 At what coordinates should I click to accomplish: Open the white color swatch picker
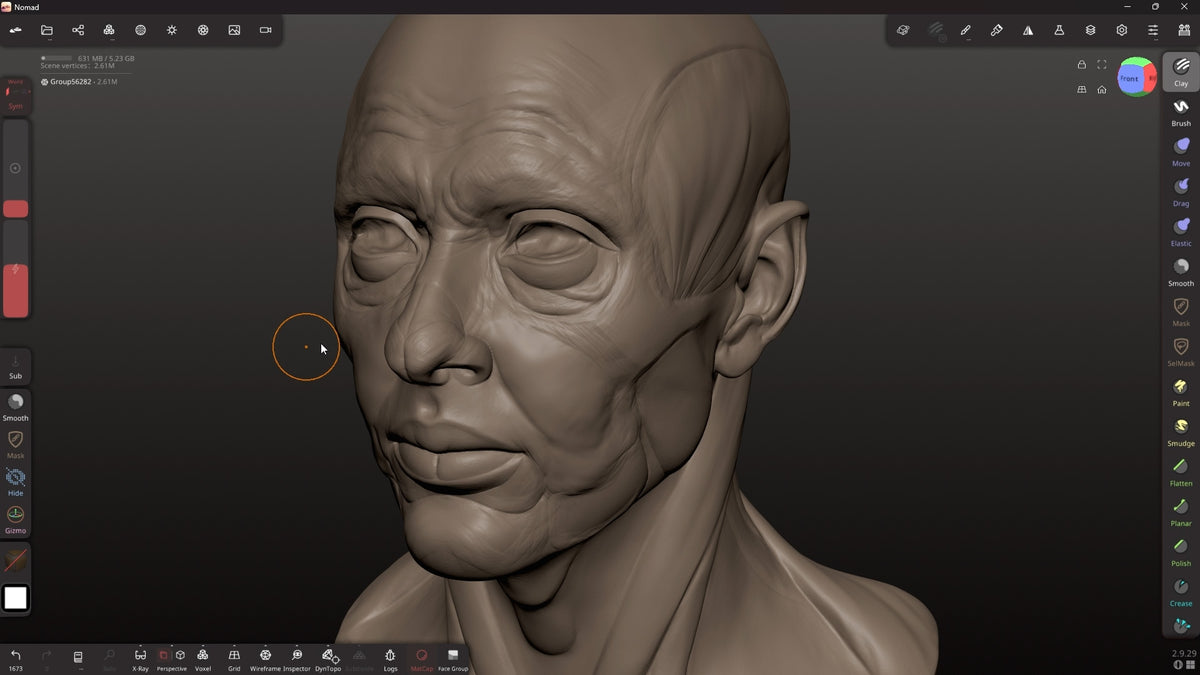[16, 598]
